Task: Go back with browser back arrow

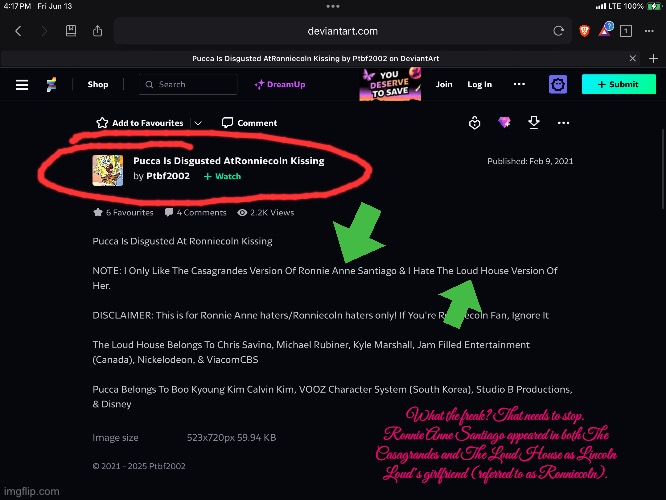Action: [x=18, y=31]
